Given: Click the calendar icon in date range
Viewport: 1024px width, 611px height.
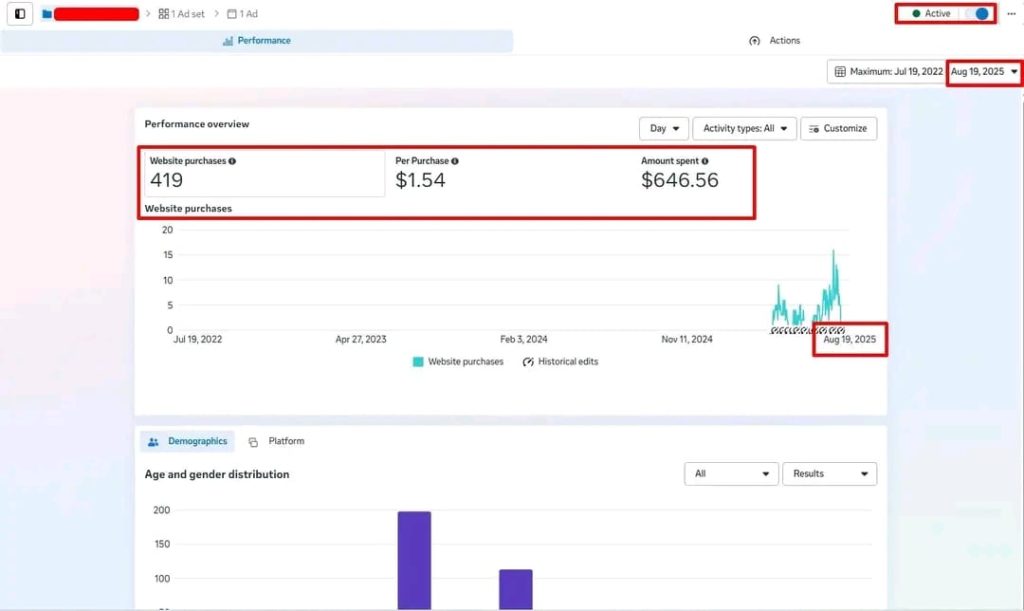Looking at the screenshot, I should 840,72.
